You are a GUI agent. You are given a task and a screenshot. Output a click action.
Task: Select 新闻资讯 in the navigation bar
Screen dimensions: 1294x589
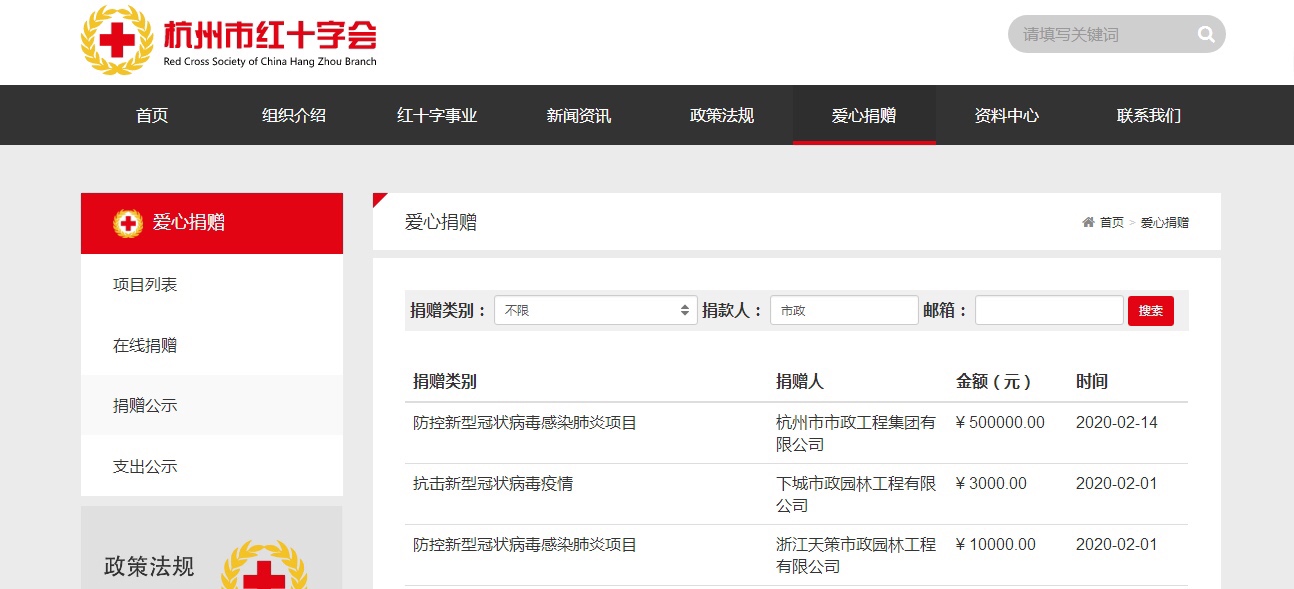pyautogui.click(x=579, y=115)
